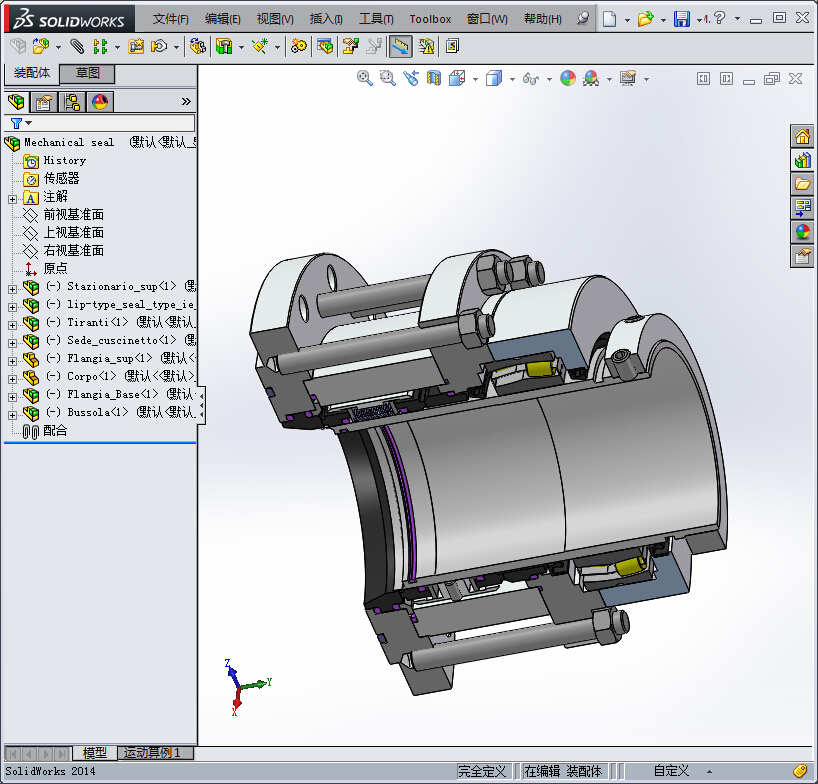Select the 运动算例1 bottom tab
This screenshot has height=784, width=818.
click(x=156, y=753)
